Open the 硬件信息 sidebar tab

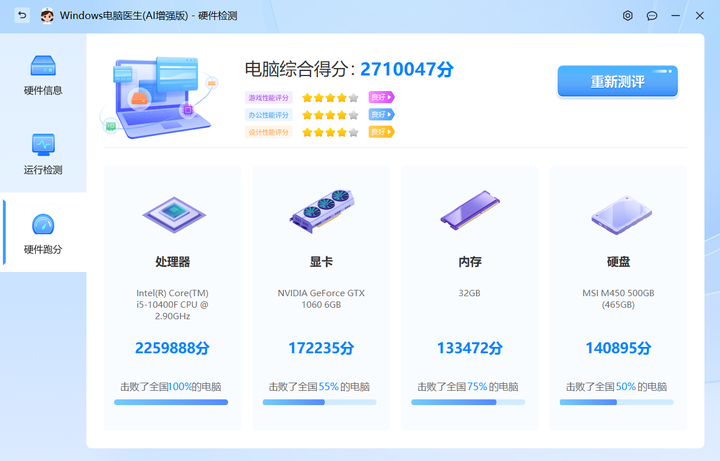point(43,74)
